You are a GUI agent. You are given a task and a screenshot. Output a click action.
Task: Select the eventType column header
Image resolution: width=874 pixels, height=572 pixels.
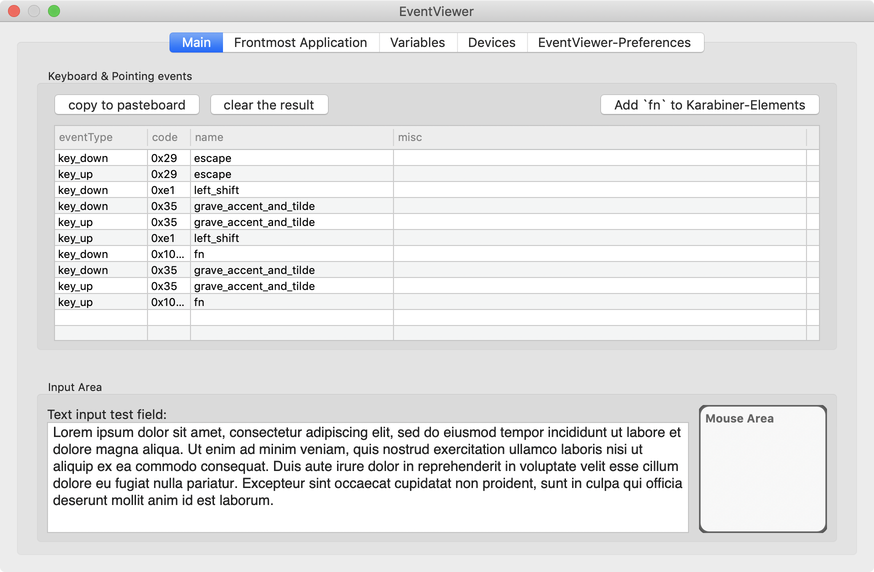101,137
